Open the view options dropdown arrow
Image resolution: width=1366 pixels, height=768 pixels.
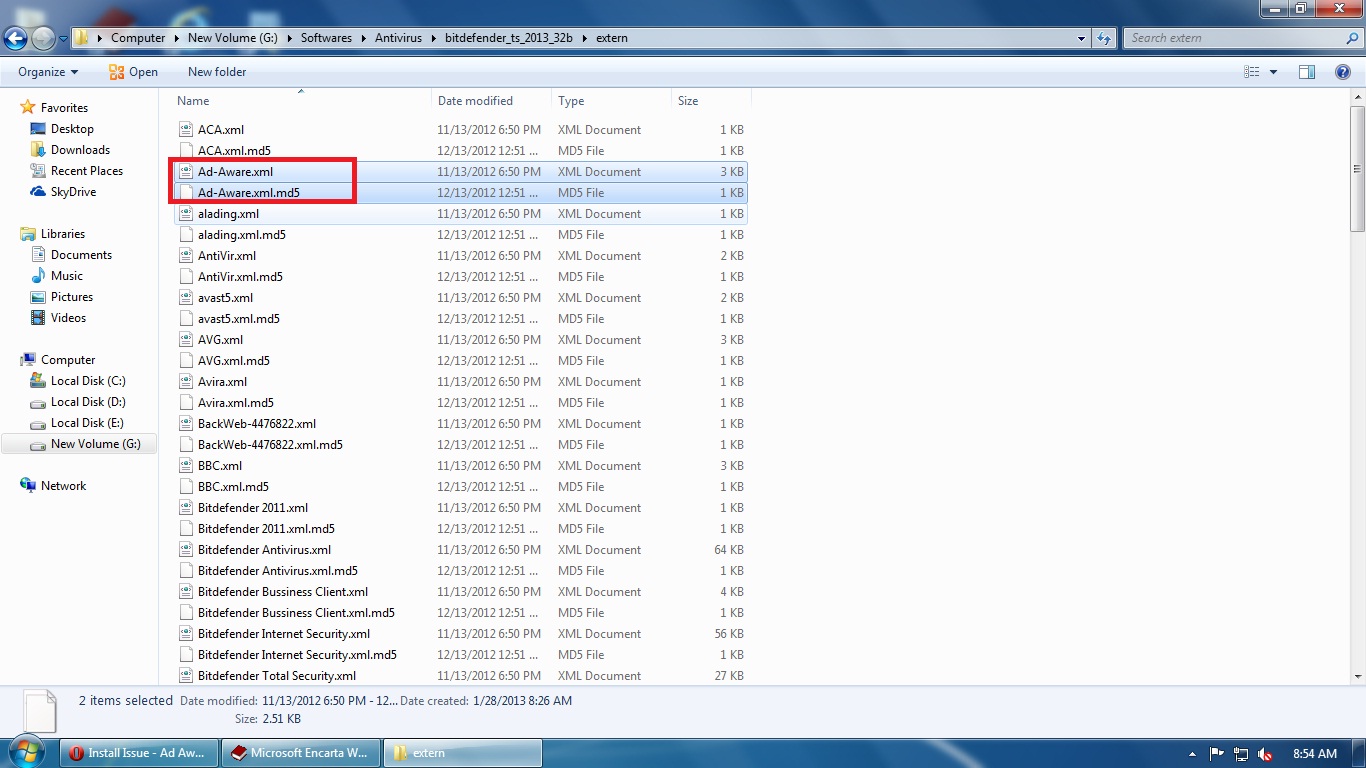[x=1273, y=72]
